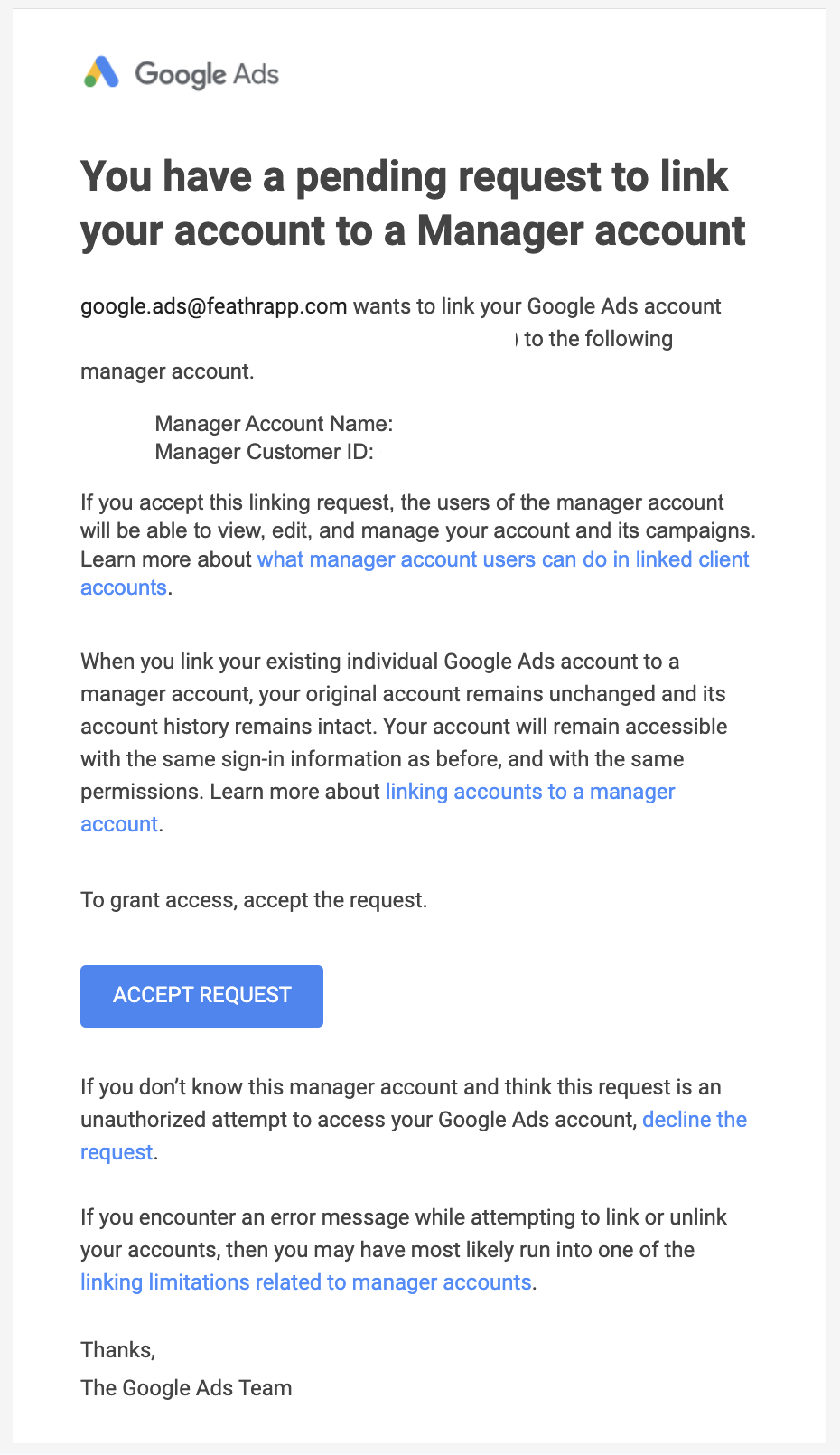Click the pending request heading

413,203
